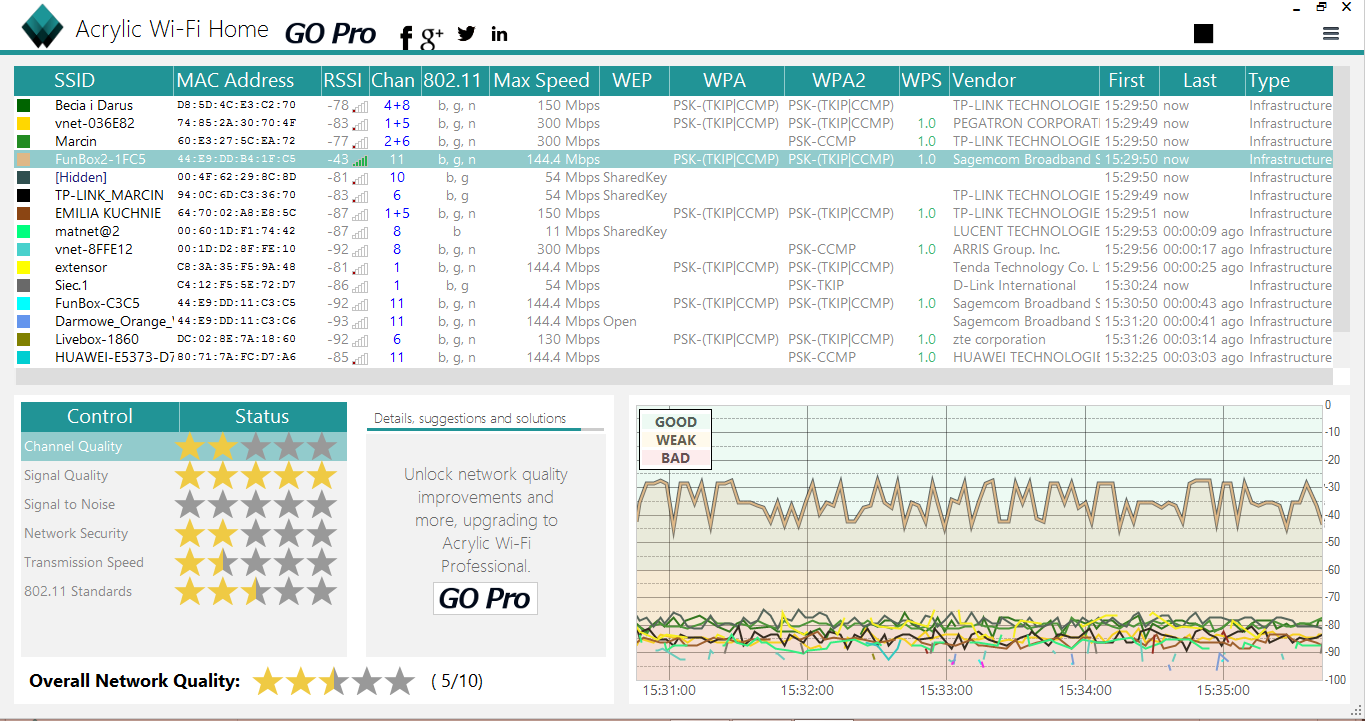
Task: Select the [Hidden] network row
Action: pos(674,177)
